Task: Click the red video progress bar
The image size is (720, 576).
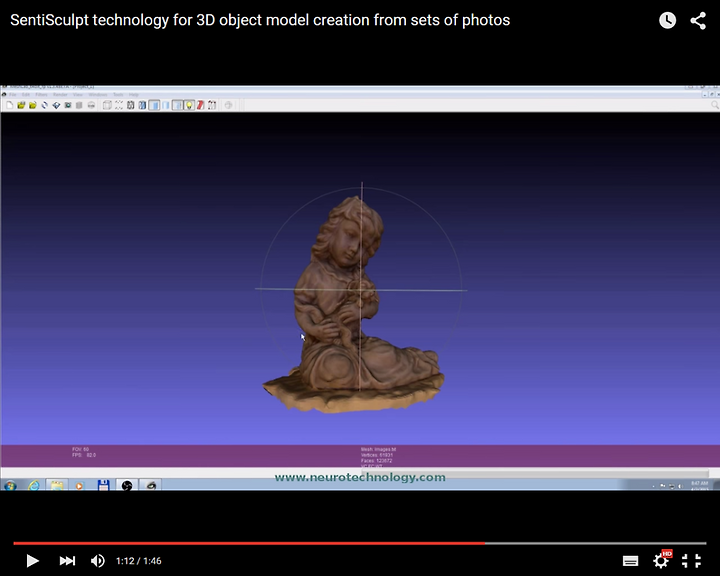Action: [249, 543]
